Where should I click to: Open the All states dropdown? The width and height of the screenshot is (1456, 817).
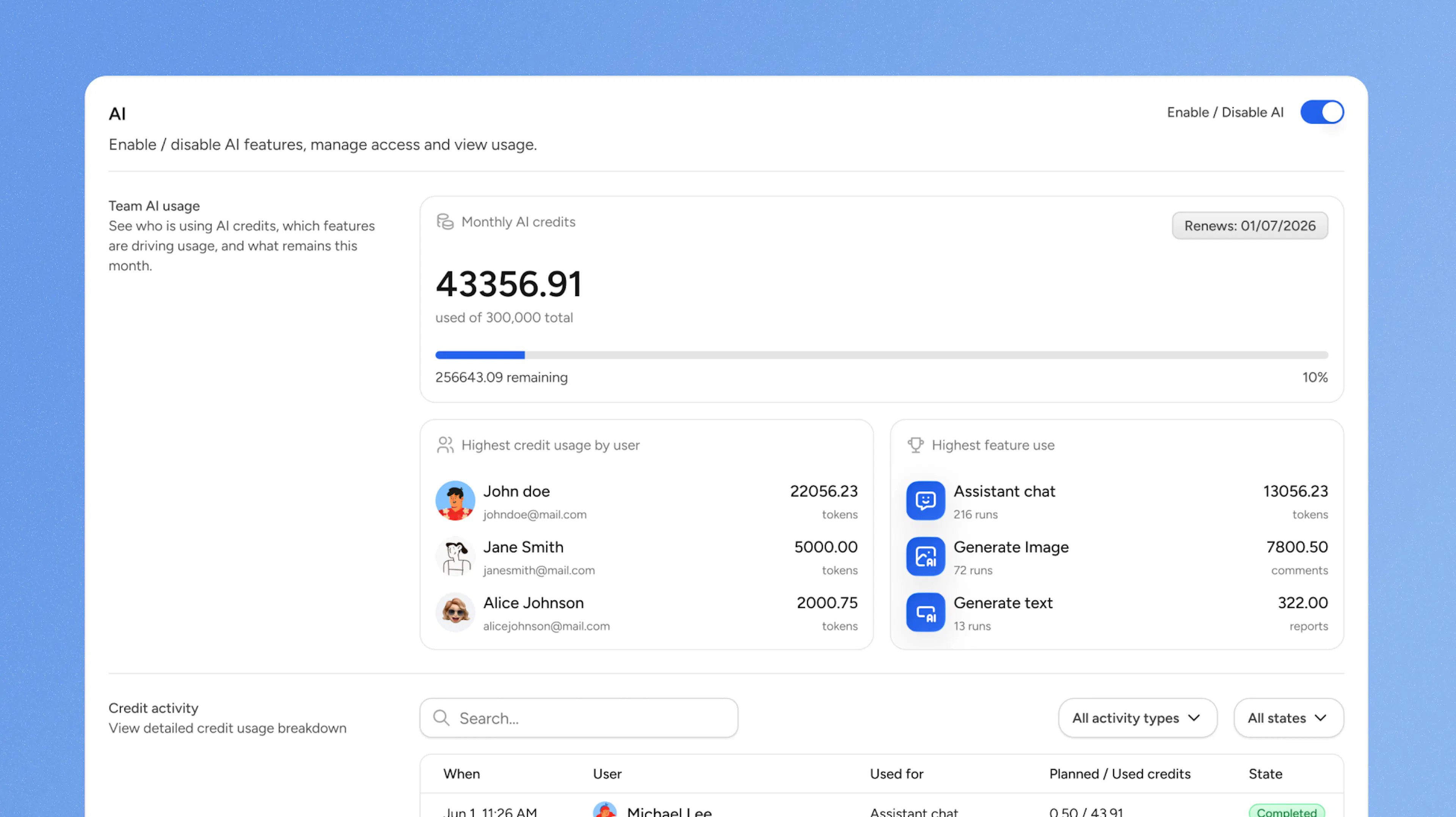[1288, 718]
